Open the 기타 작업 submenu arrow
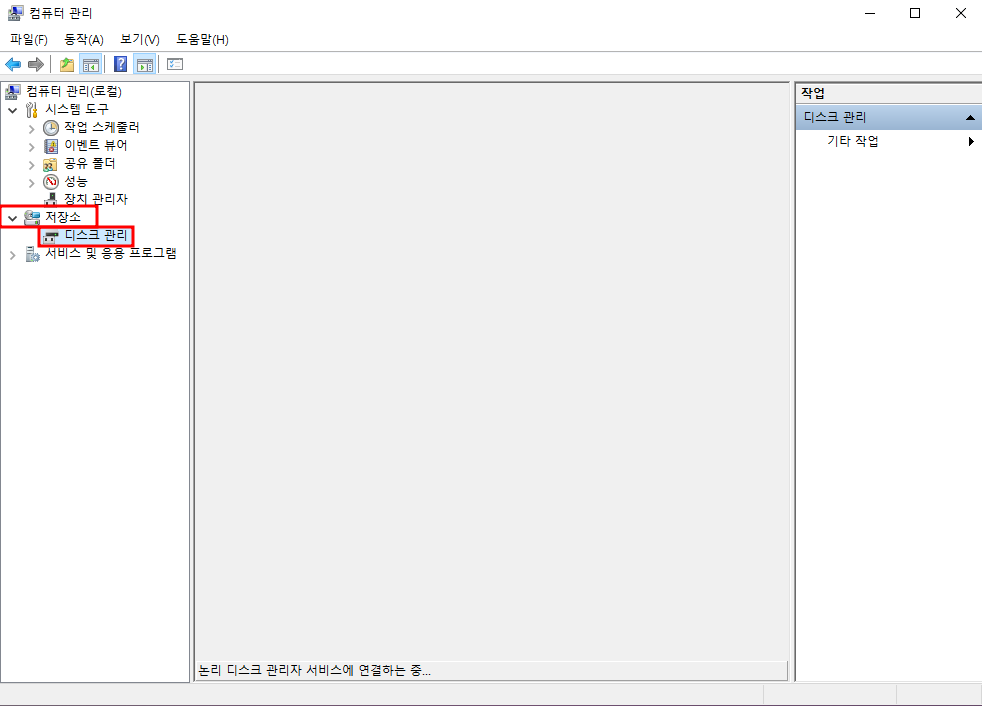The image size is (982, 706). pos(971,142)
